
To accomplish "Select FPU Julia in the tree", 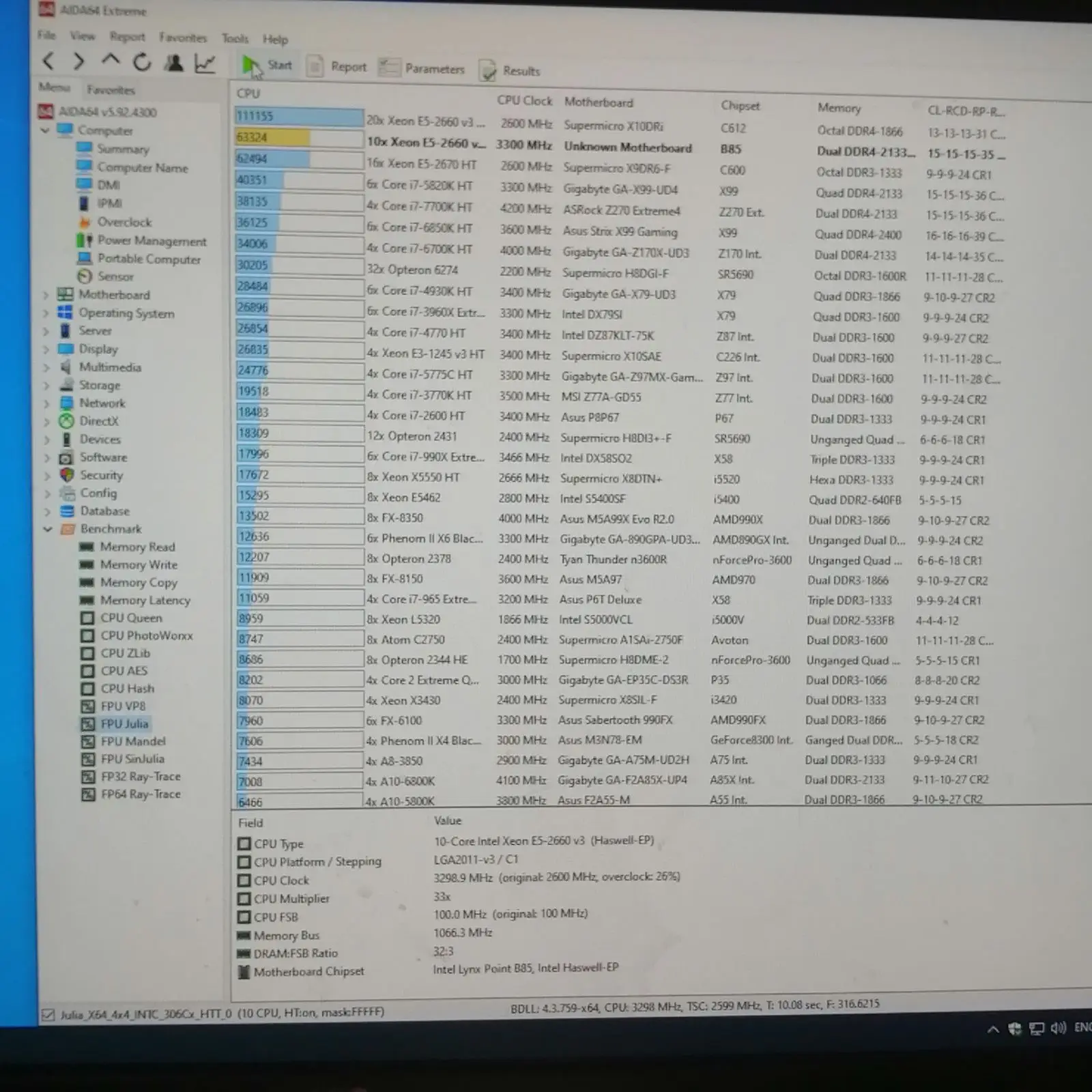I will coord(124,723).
